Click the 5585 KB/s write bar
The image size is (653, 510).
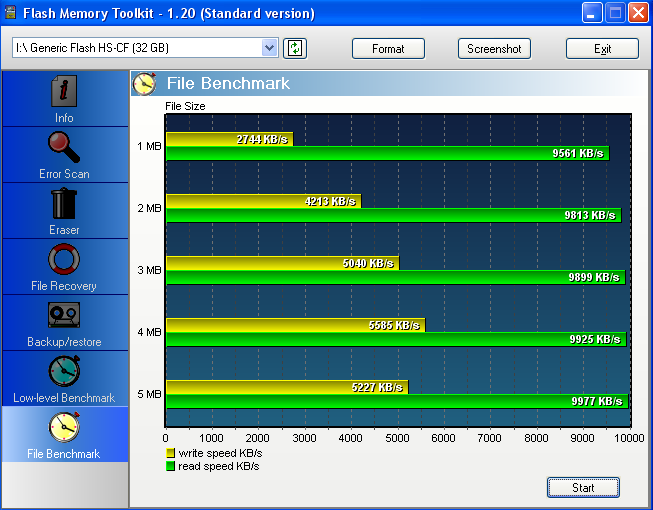point(296,325)
